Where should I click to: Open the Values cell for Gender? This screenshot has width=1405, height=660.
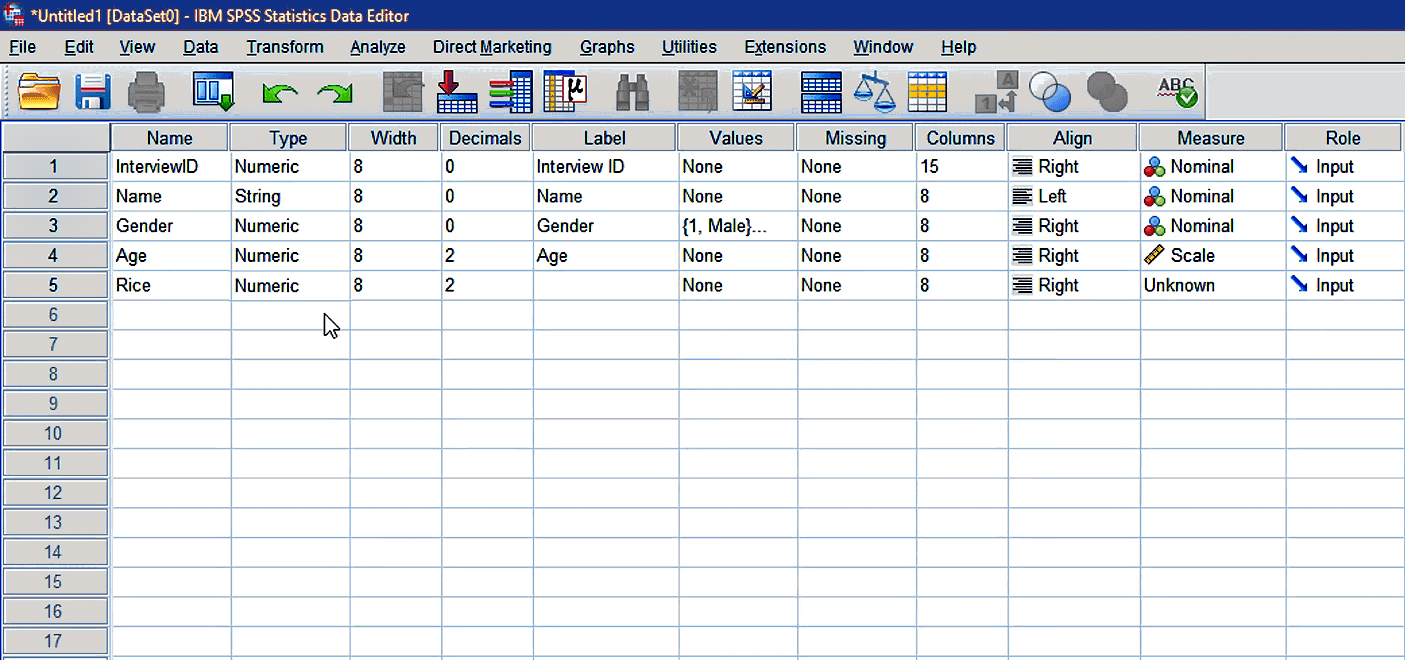[736, 225]
